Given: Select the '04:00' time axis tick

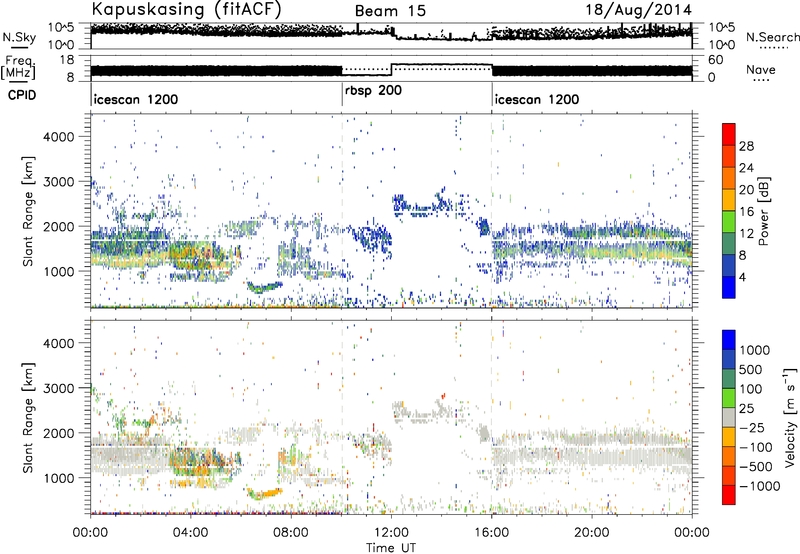Looking at the screenshot, I should coord(191,533).
